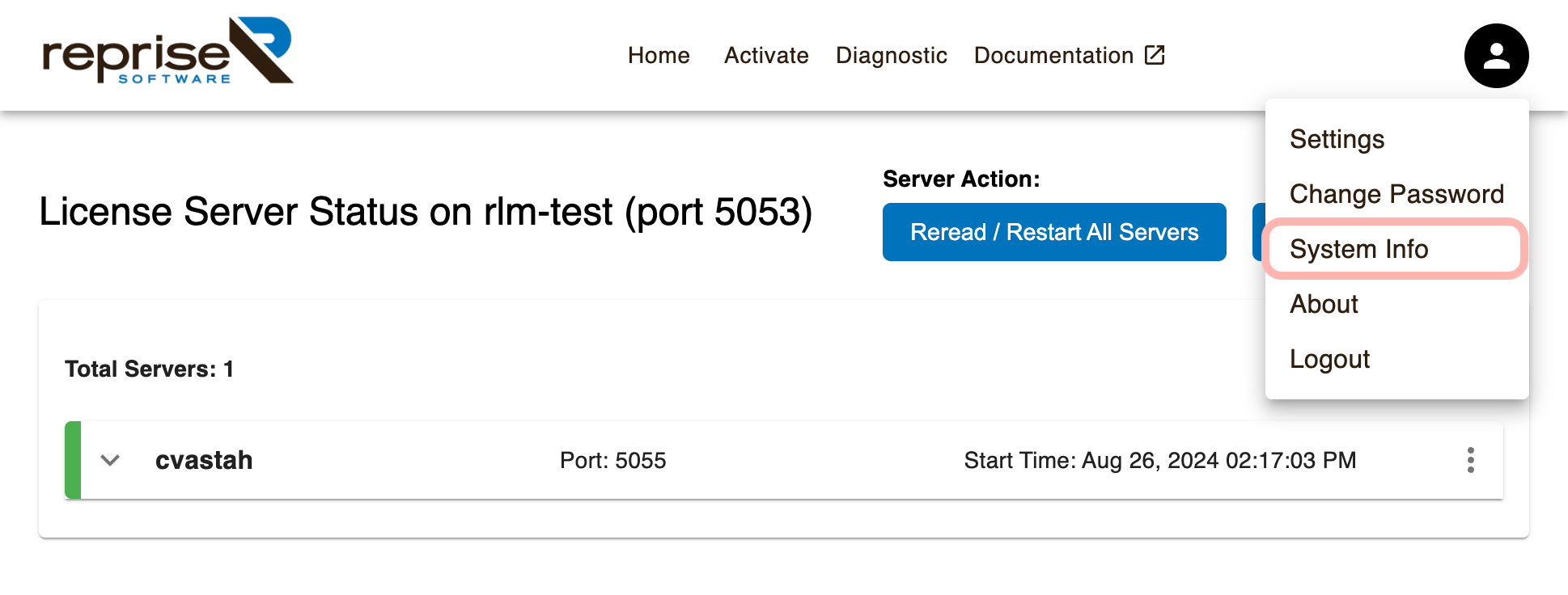Expand the cvastah server row chevron
Image resolution: width=1568 pixels, height=595 pixels.
pyautogui.click(x=110, y=460)
